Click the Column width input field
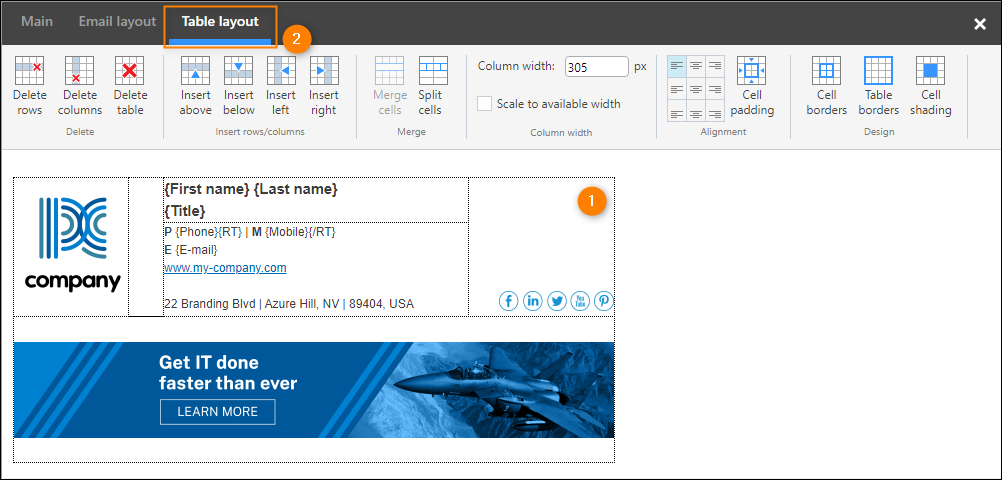This screenshot has height=480, width=1002. tap(597, 66)
